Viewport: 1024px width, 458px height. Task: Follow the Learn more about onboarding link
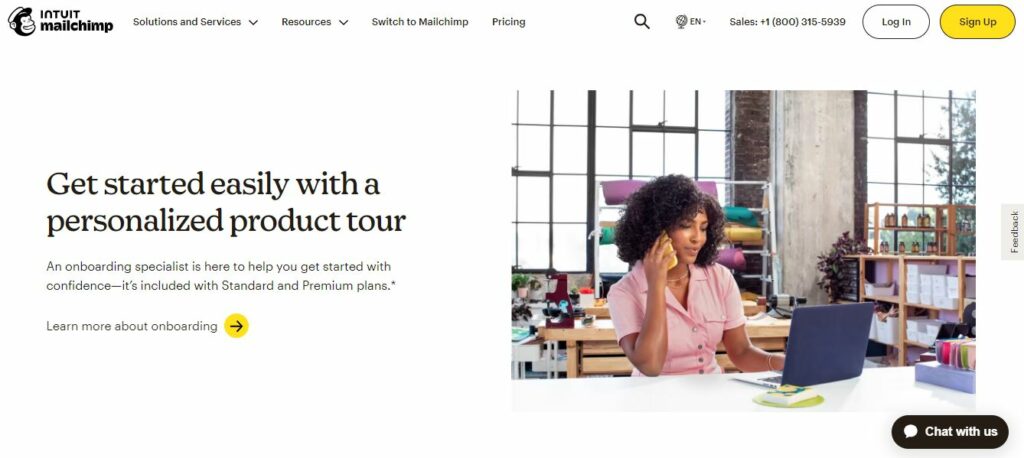(132, 326)
